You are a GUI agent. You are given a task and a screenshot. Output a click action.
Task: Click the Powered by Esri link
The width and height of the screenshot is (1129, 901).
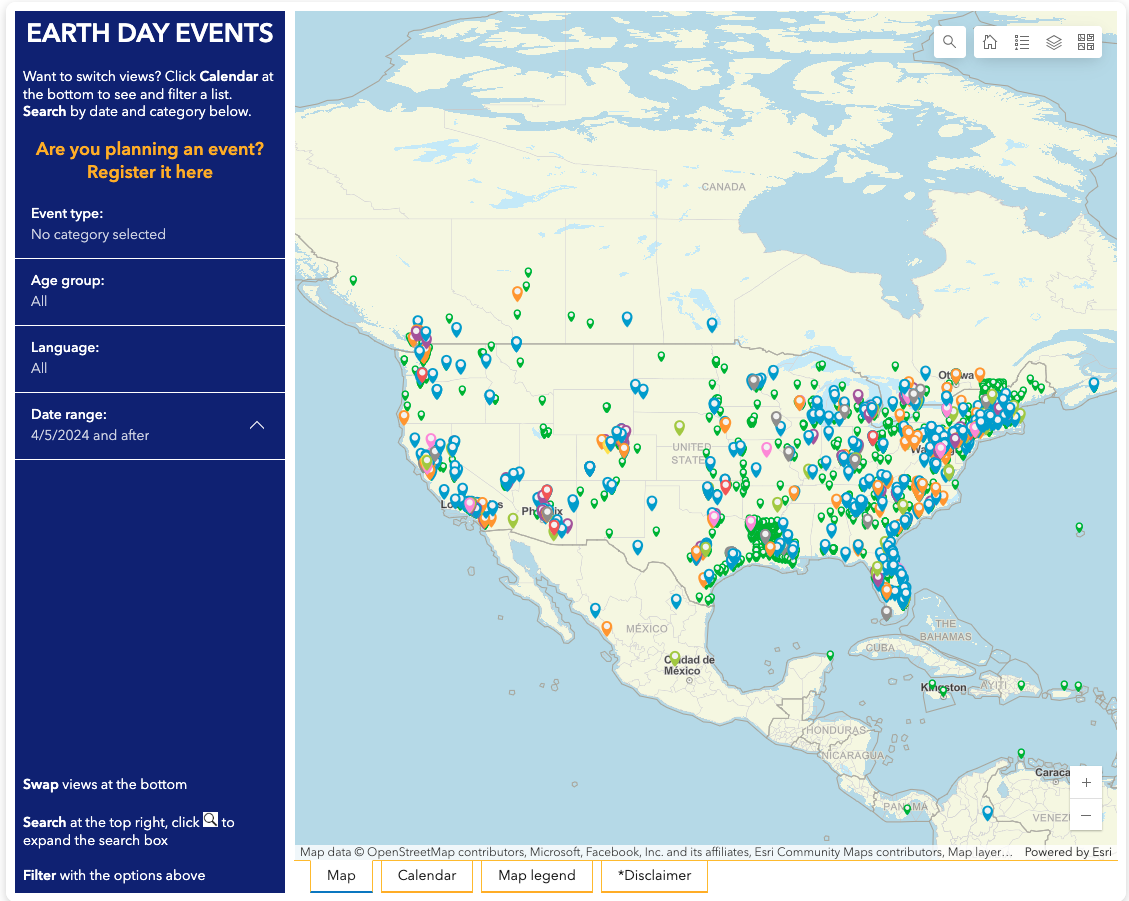tap(1068, 852)
